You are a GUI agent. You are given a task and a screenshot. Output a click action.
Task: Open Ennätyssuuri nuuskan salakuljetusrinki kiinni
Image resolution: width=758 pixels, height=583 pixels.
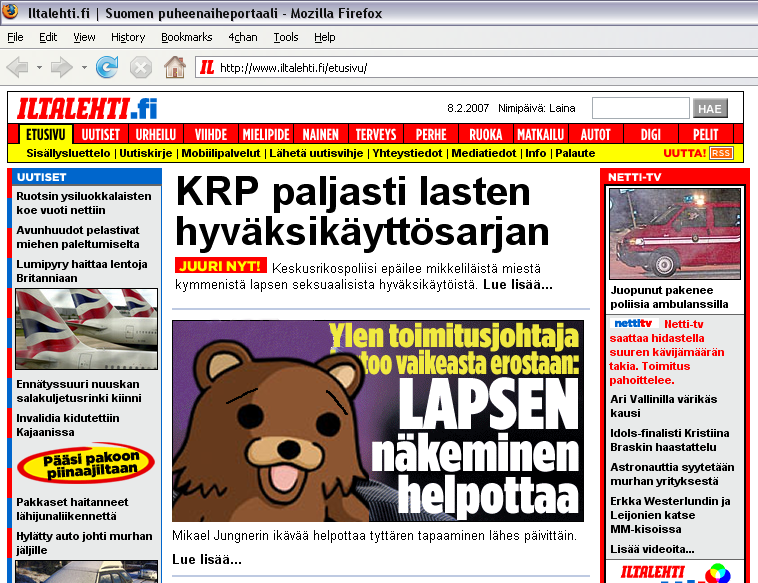(x=79, y=391)
